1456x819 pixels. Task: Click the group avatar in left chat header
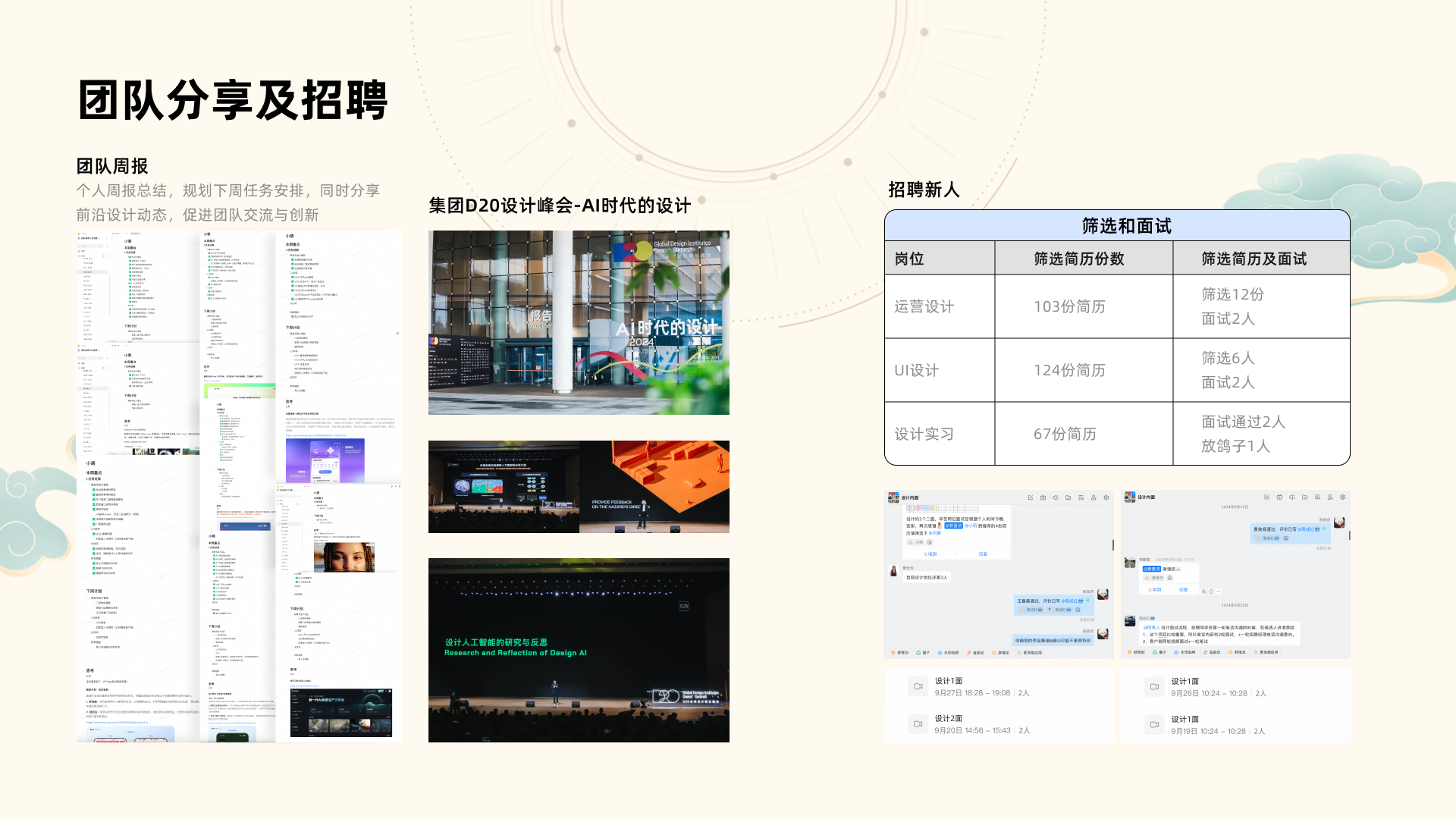point(893,497)
